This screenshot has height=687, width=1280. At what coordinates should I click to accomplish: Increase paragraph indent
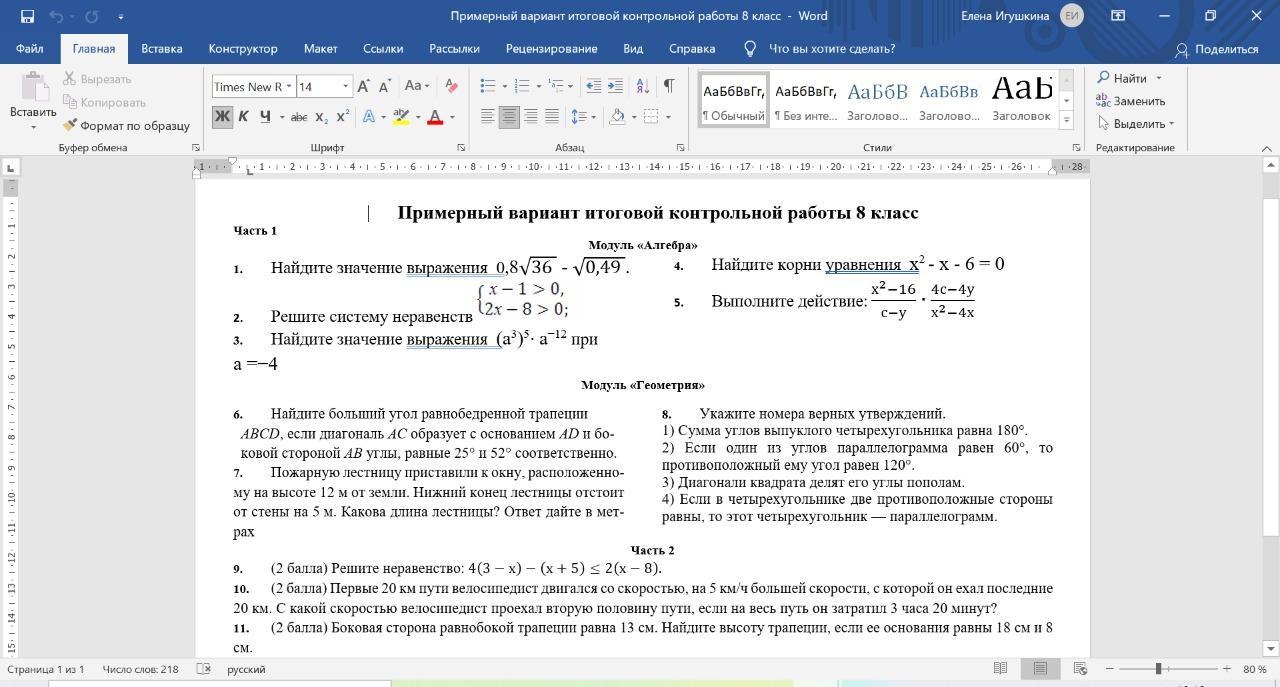[x=615, y=86]
